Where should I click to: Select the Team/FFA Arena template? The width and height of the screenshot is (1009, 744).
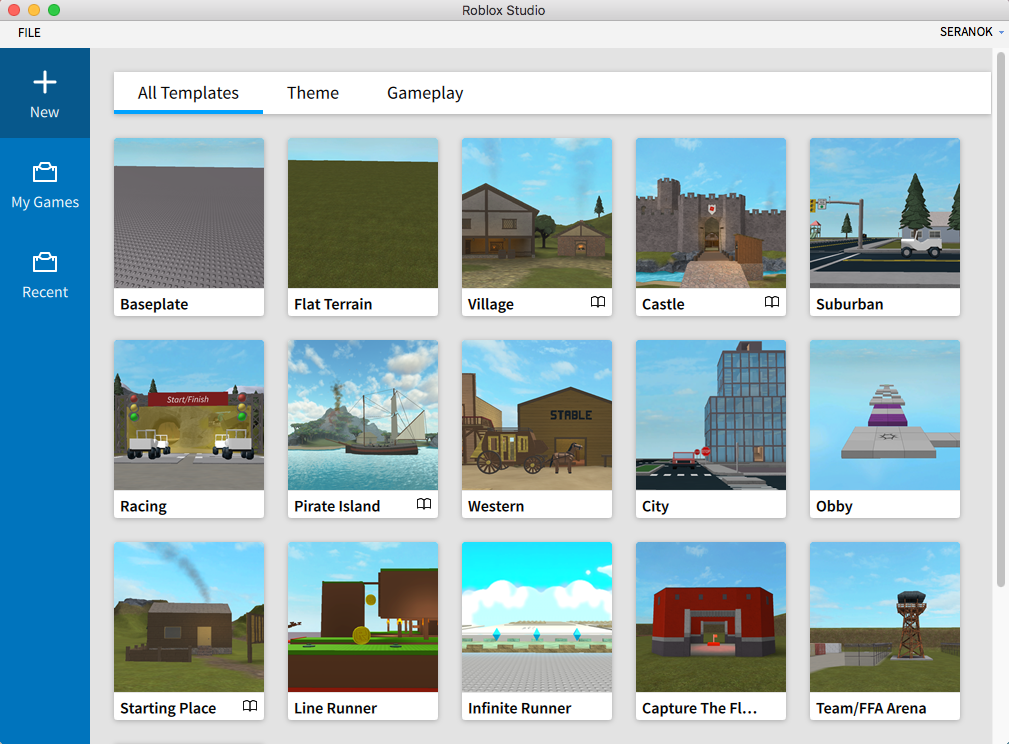click(884, 616)
